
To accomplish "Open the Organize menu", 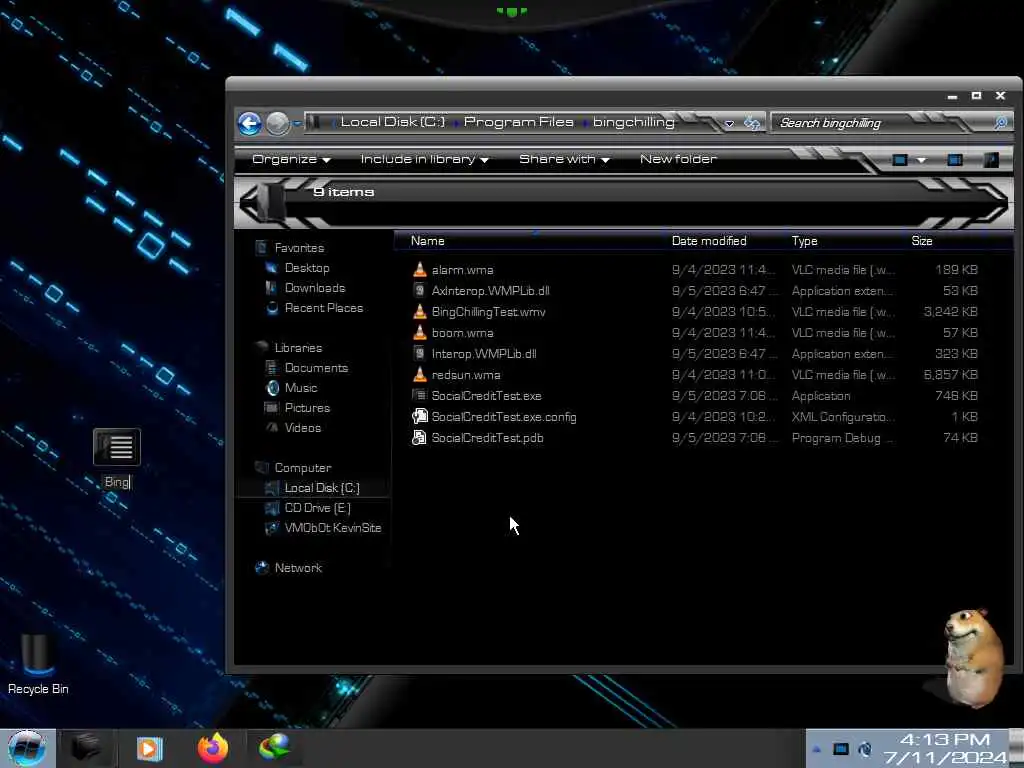I will 291,159.
